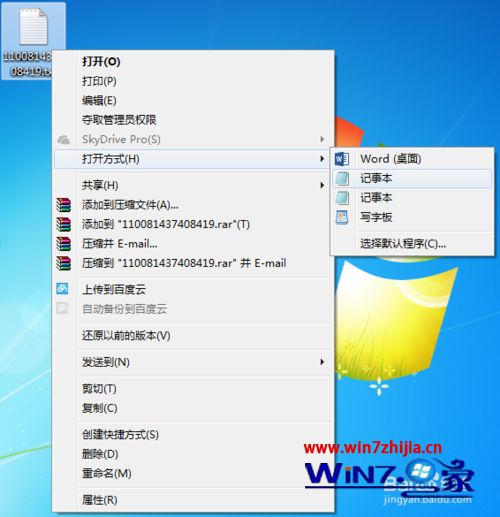
Task: Click the desktop file name label 11008143...
Action: point(27,63)
